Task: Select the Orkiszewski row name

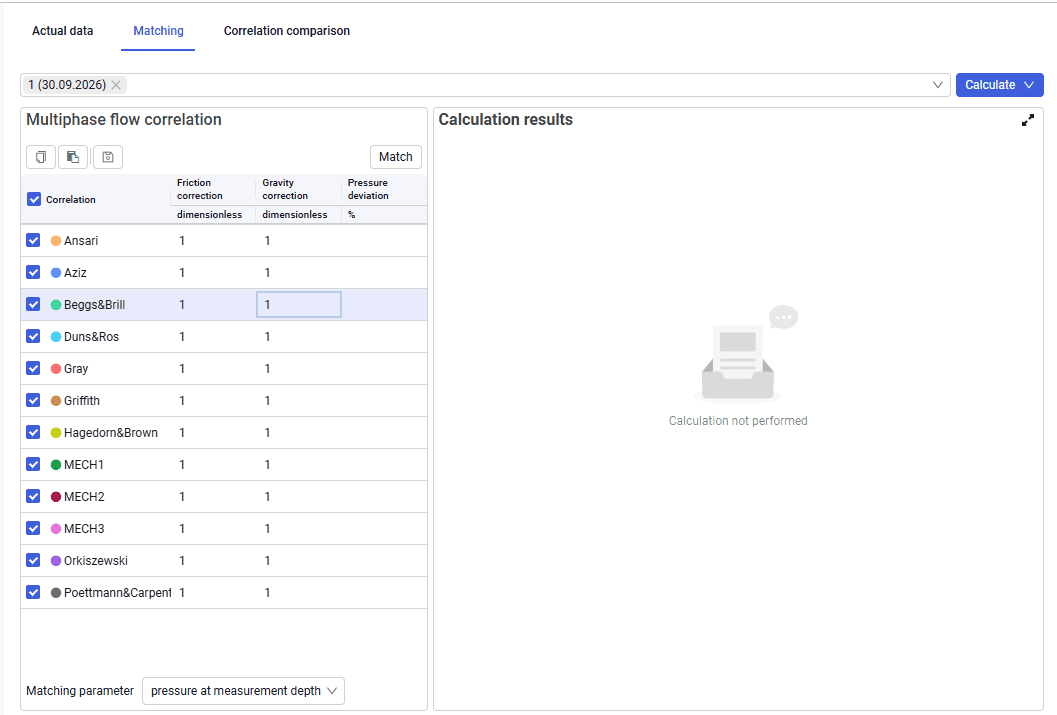Action: 96,561
